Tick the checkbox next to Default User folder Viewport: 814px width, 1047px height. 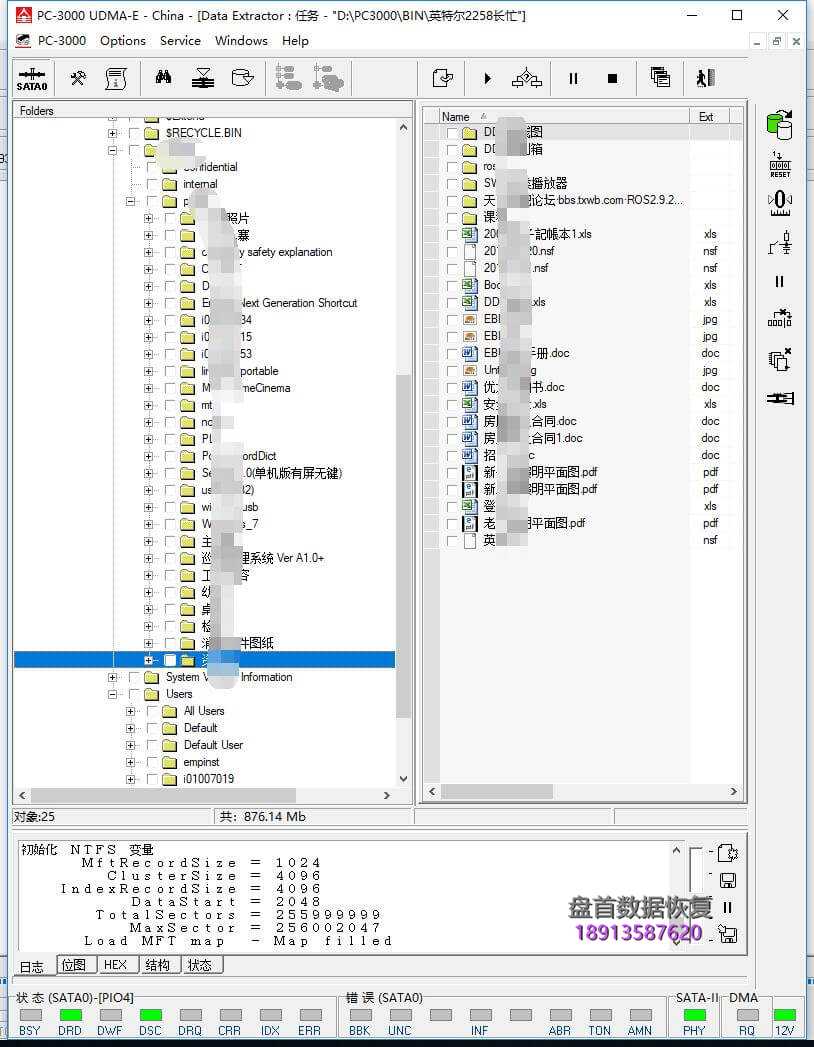tap(149, 744)
